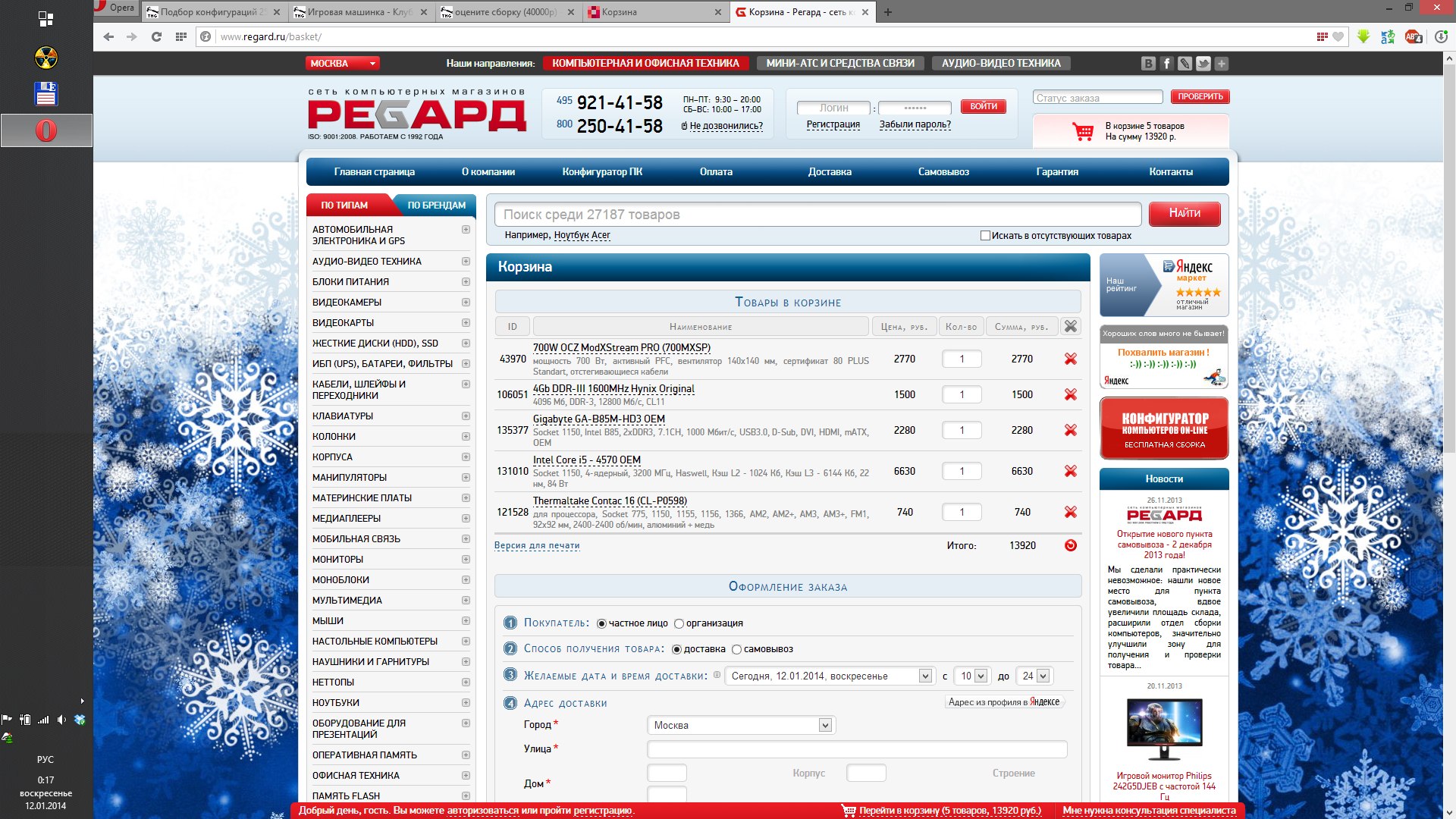Choose the 'самовывоз' delivery radio option
This screenshot has width=1456, height=819.
pyautogui.click(x=736, y=649)
